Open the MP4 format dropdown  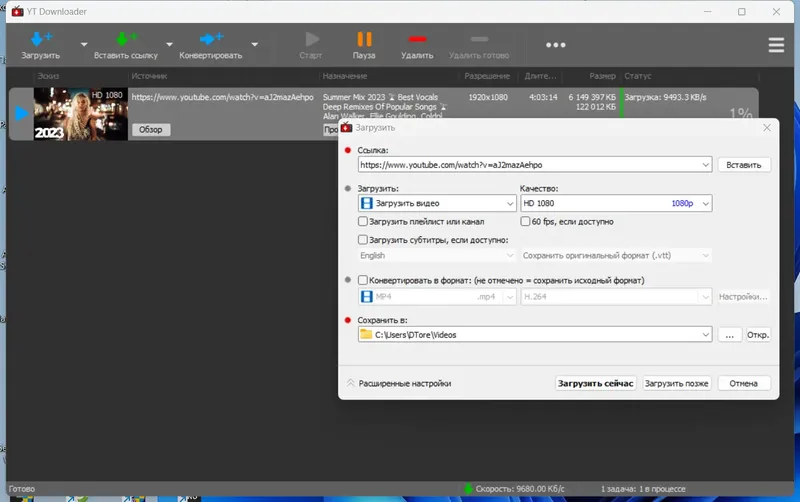[x=437, y=296]
